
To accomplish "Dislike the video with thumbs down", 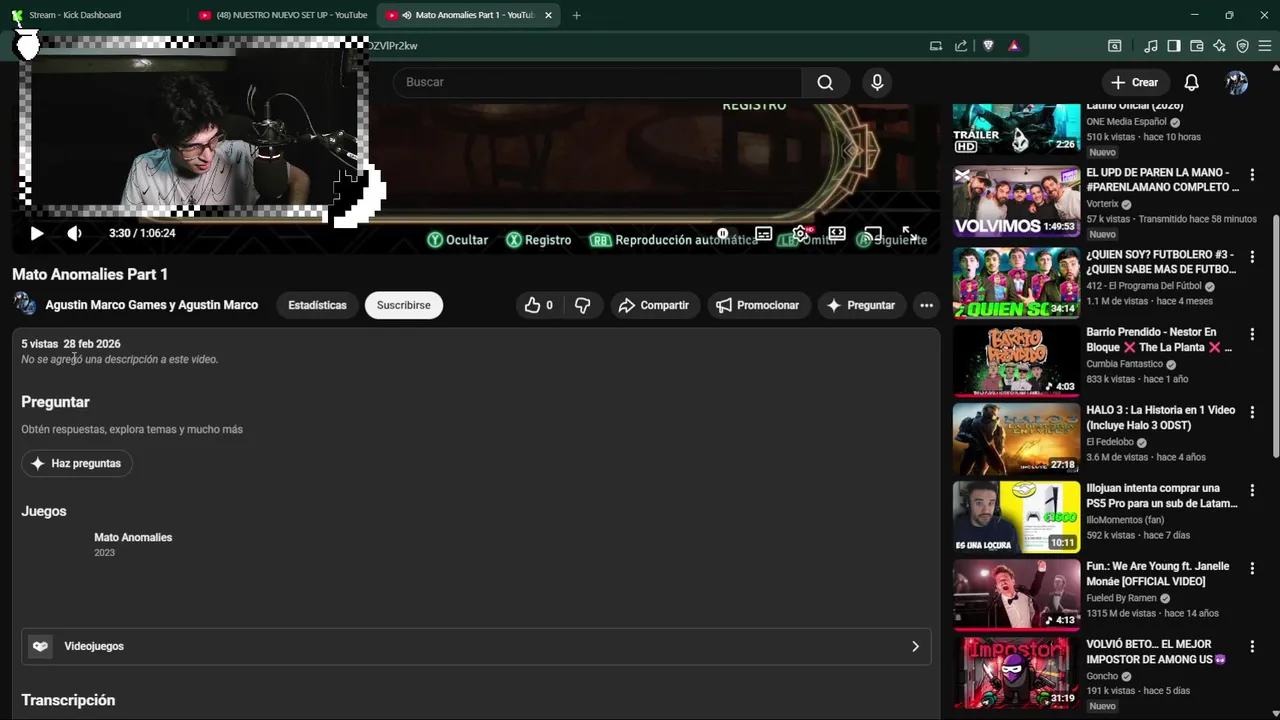I will click(582, 305).
